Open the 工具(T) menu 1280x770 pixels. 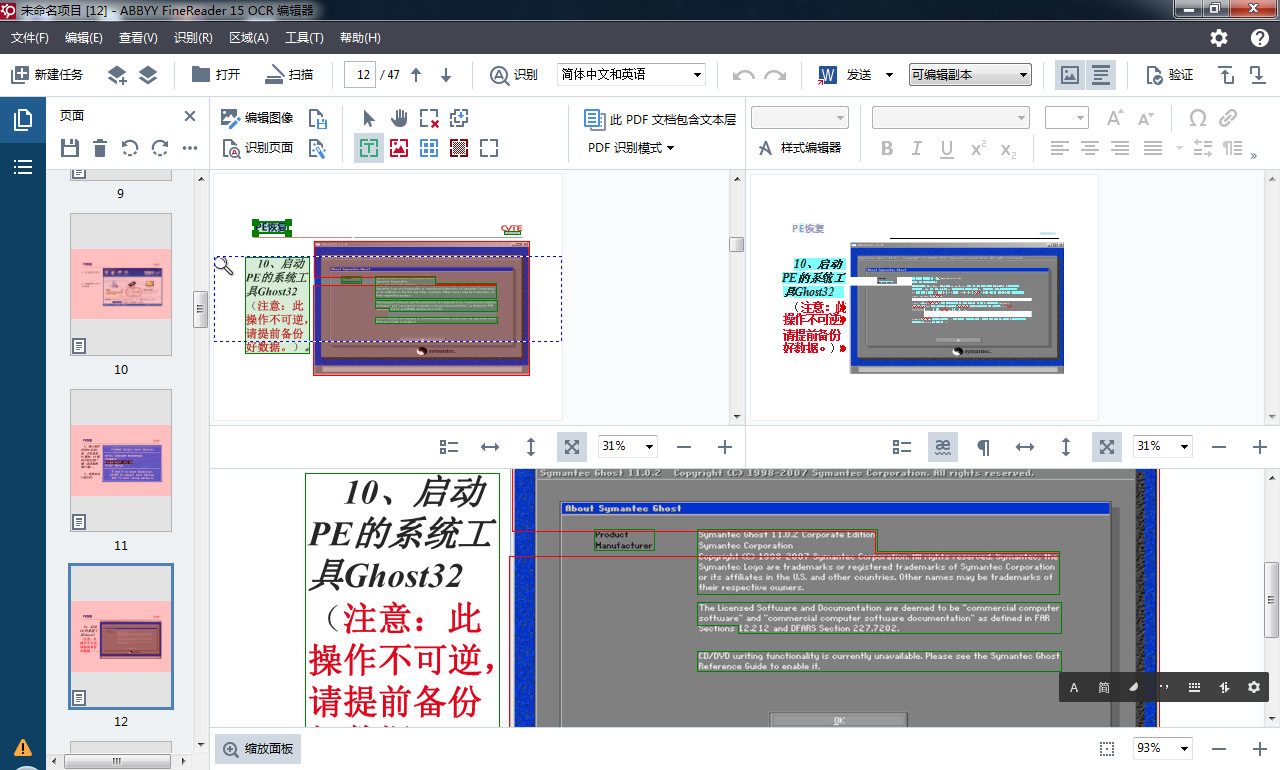304,38
